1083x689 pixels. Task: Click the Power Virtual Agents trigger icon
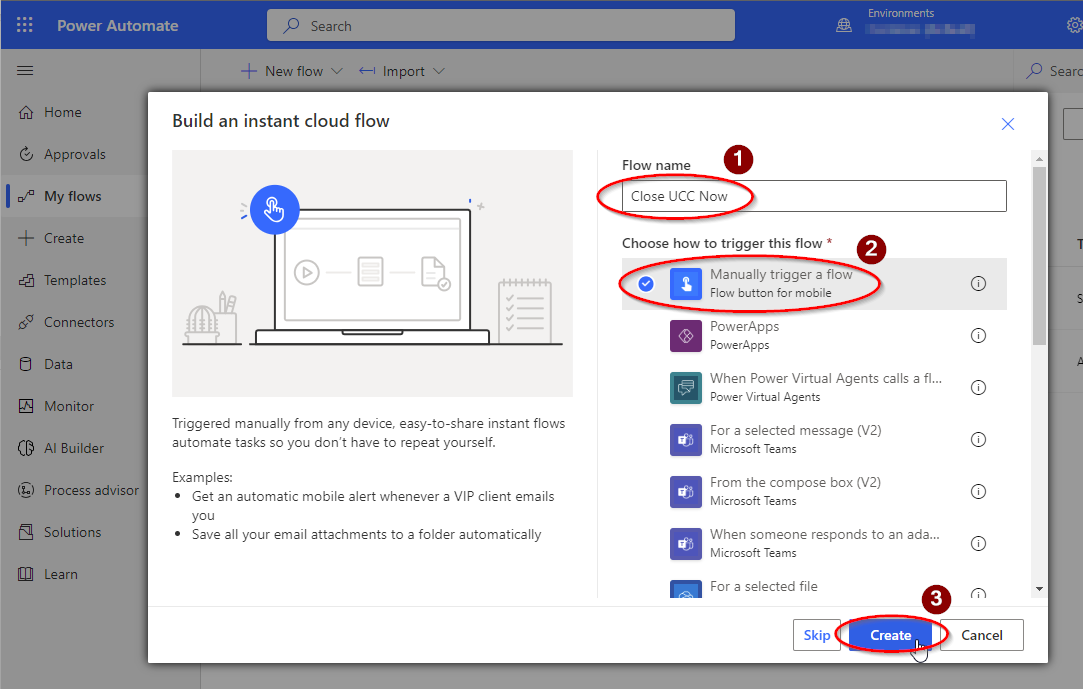point(686,388)
